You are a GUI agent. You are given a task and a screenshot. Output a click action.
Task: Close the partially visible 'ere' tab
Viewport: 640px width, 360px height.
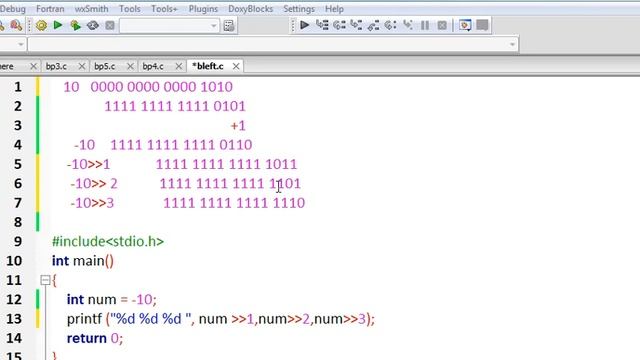[33, 66]
